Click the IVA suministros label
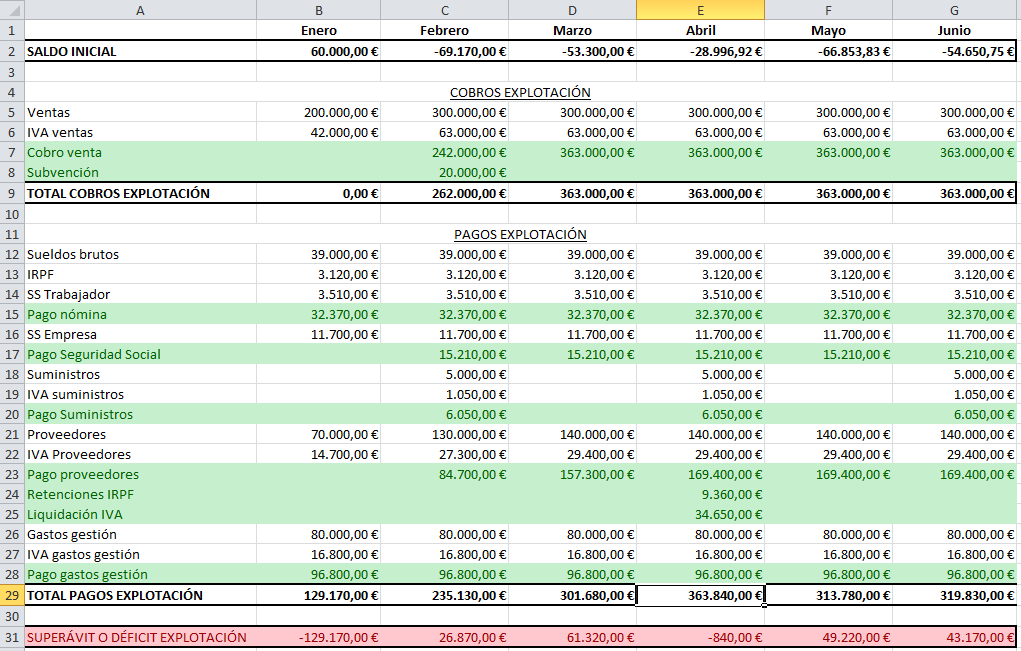The image size is (1021, 651). click(76, 395)
